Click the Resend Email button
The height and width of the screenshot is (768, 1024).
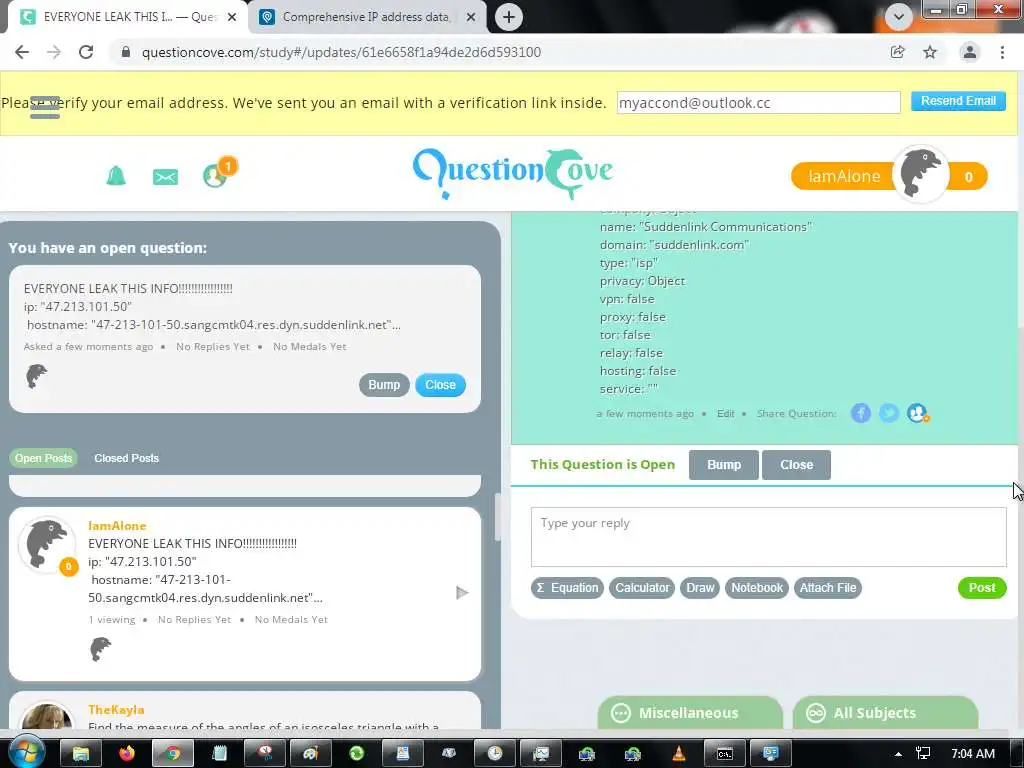tap(958, 101)
